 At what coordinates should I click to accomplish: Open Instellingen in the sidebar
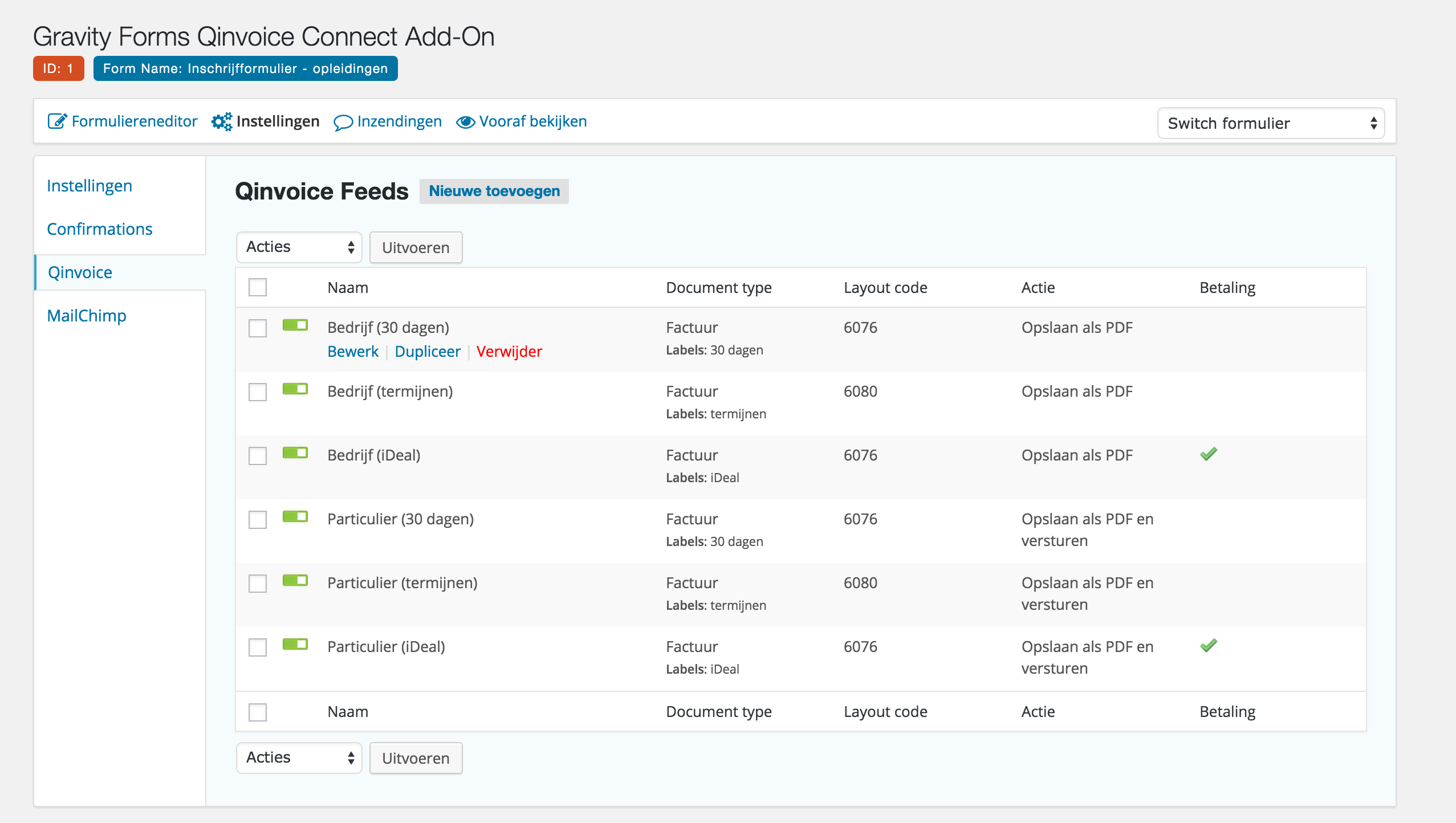coord(90,186)
